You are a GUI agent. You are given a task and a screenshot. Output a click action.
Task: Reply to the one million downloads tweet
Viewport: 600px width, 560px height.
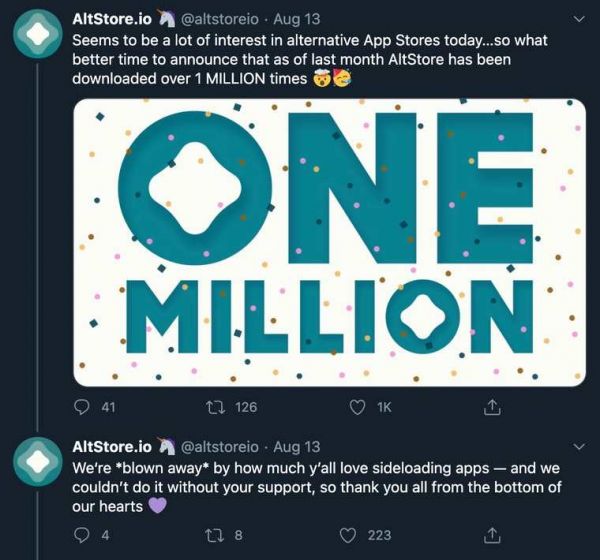point(85,407)
